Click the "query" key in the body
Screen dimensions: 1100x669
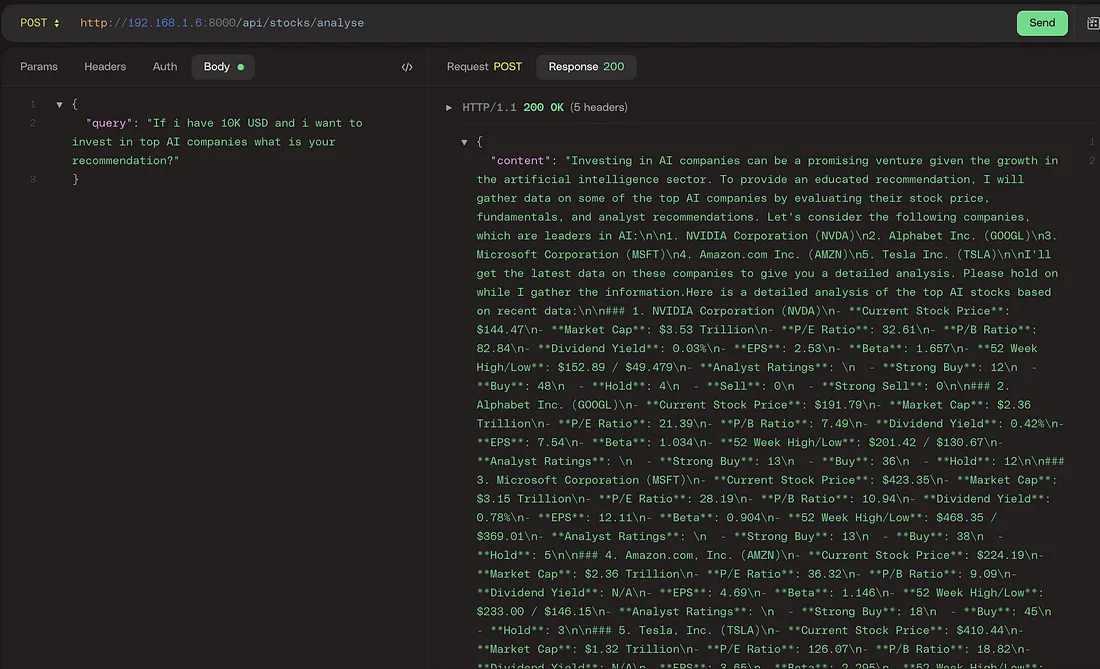tap(109, 123)
